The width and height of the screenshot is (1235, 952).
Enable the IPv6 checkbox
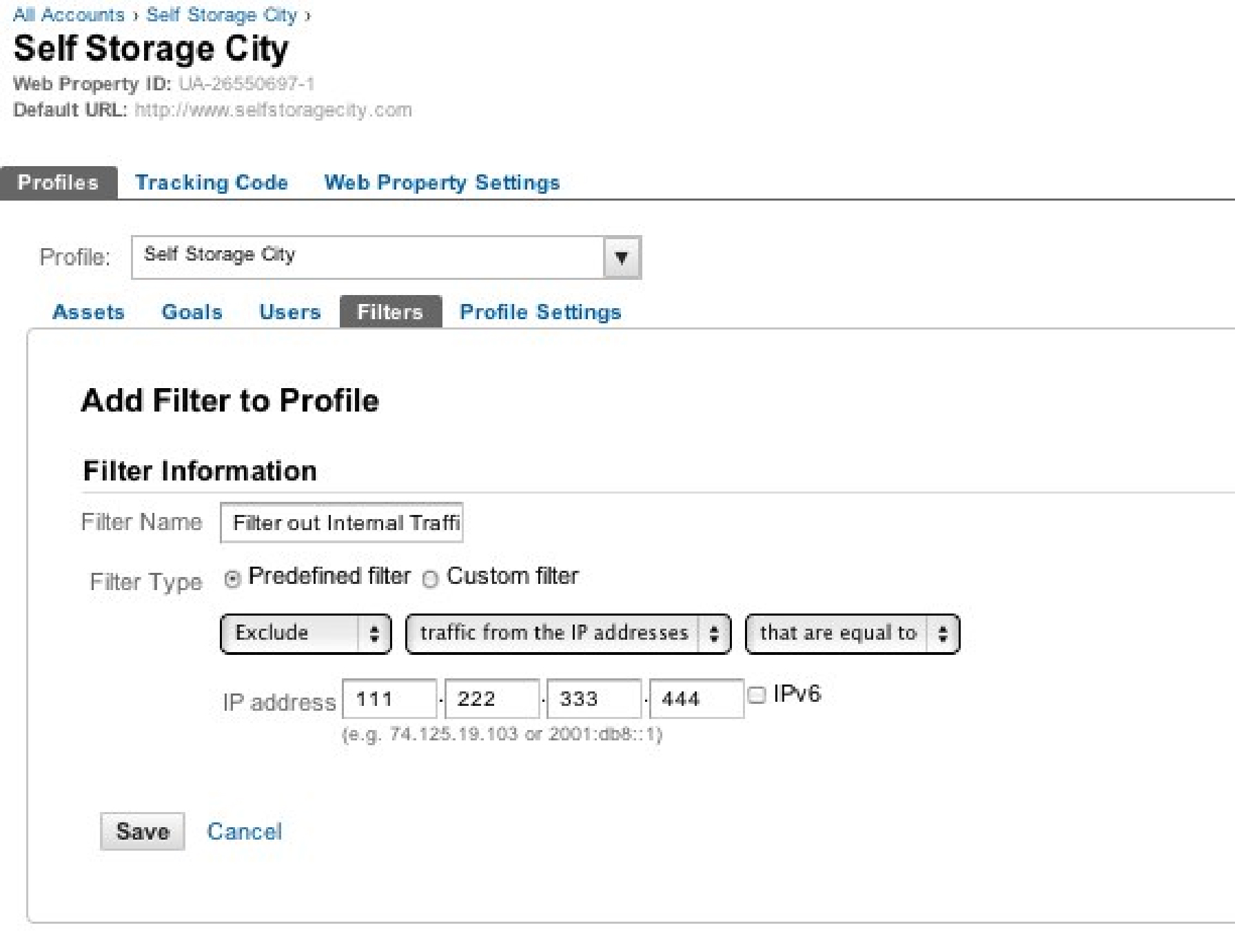point(757,694)
